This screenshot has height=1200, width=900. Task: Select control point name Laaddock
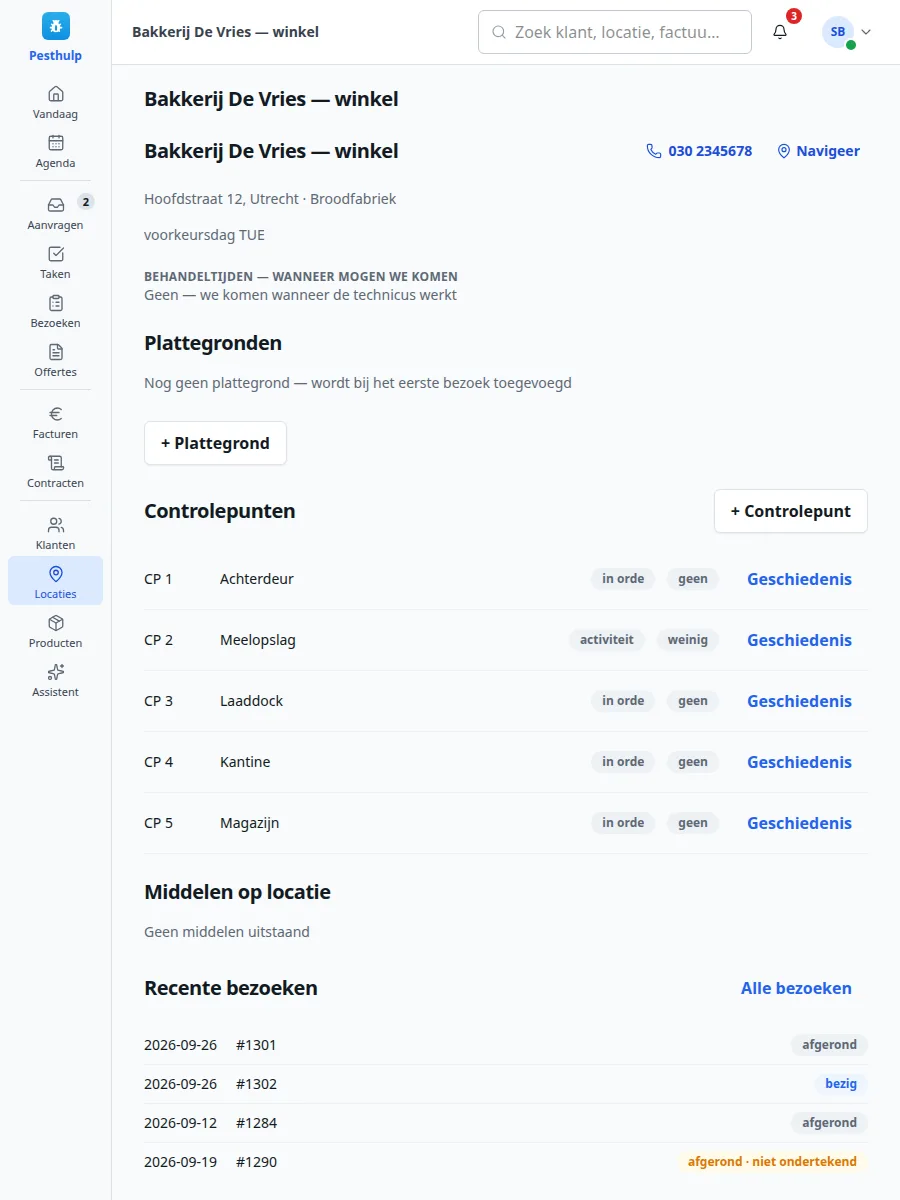point(251,701)
